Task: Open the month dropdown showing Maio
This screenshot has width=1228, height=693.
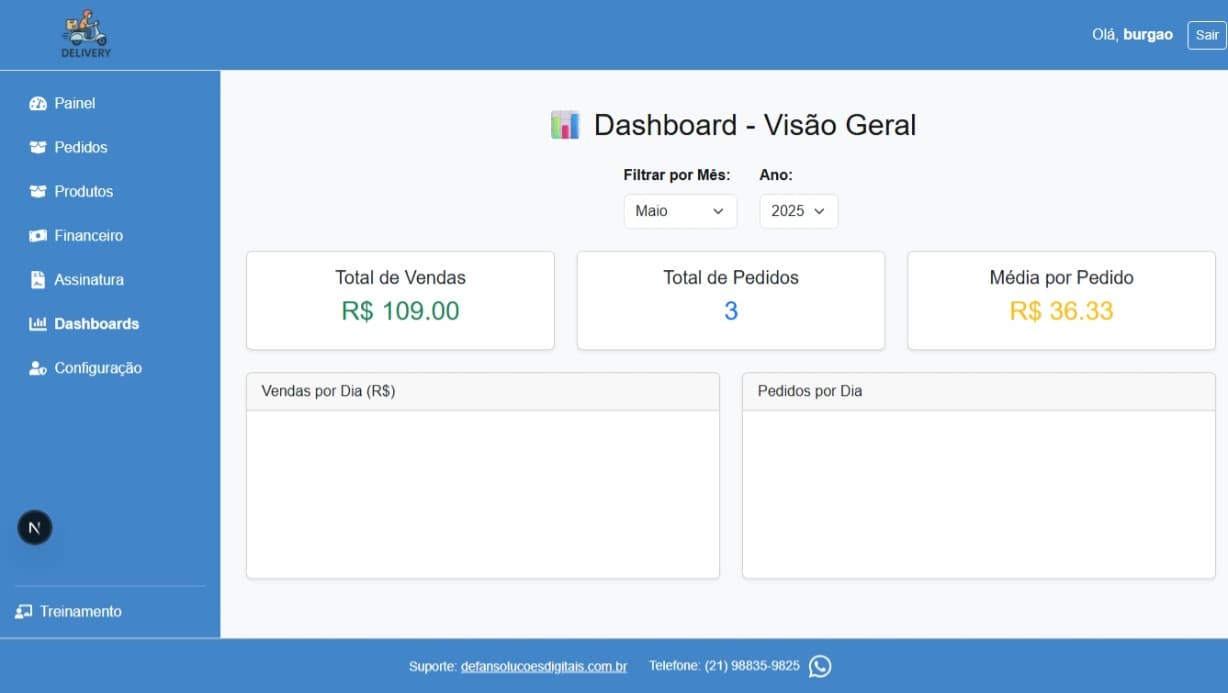Action: click(x=680, y=211)
